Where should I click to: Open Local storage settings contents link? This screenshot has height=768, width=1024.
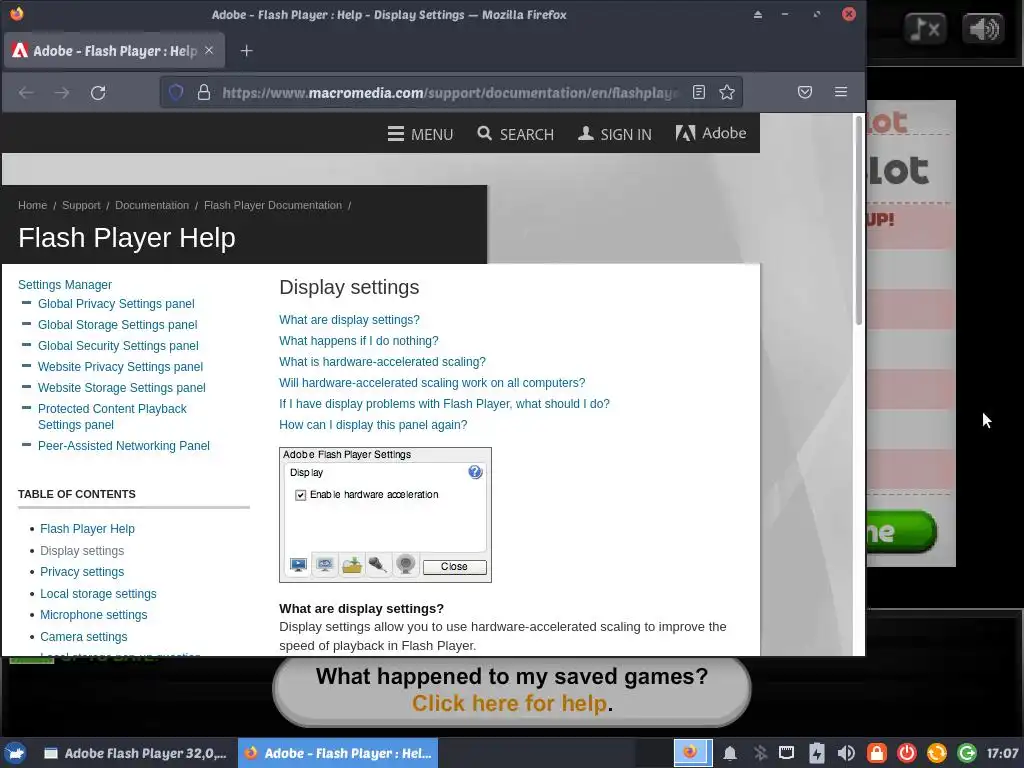99,594
